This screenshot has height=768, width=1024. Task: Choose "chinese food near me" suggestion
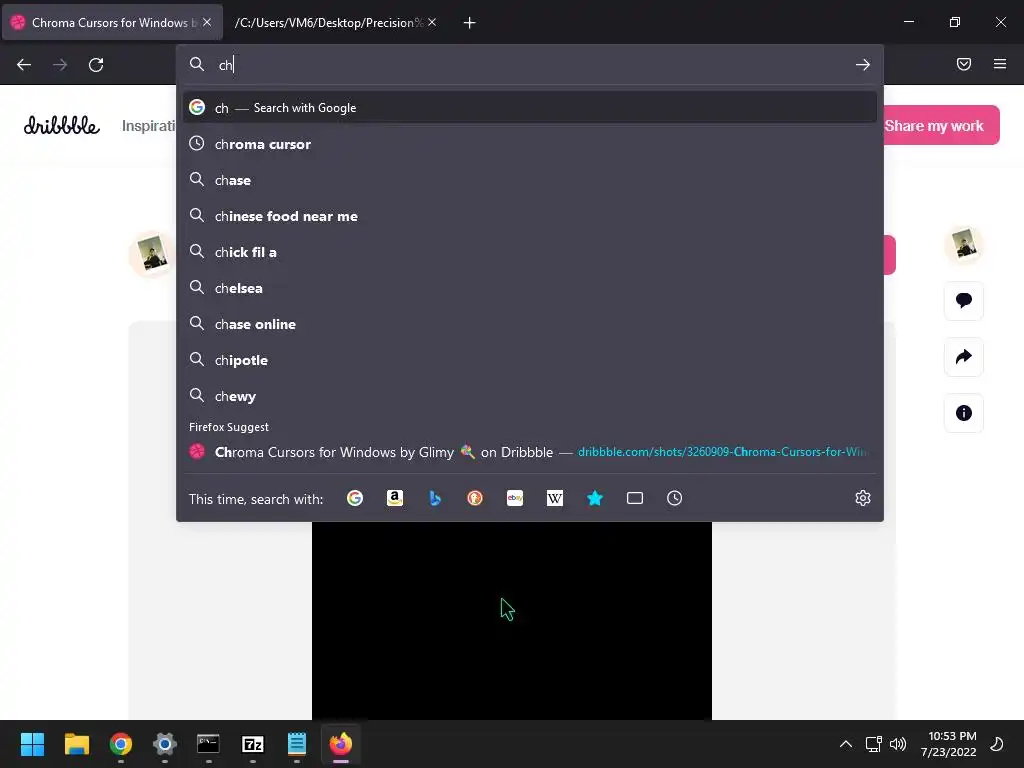530,216
